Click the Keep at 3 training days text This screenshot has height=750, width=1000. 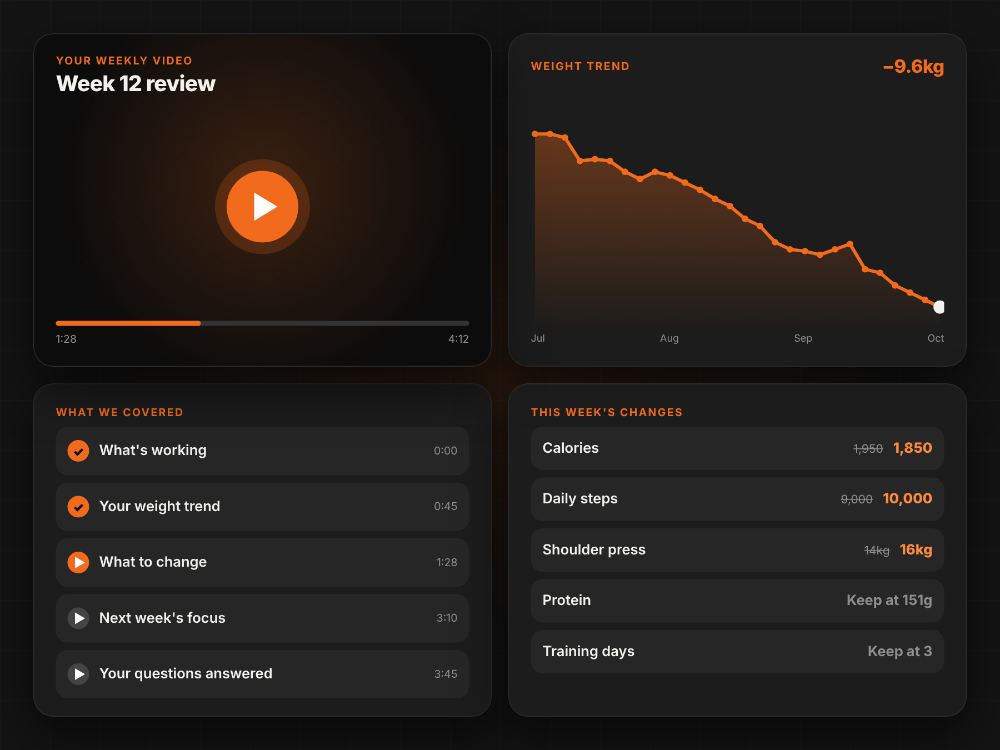[x=900, y=651]
